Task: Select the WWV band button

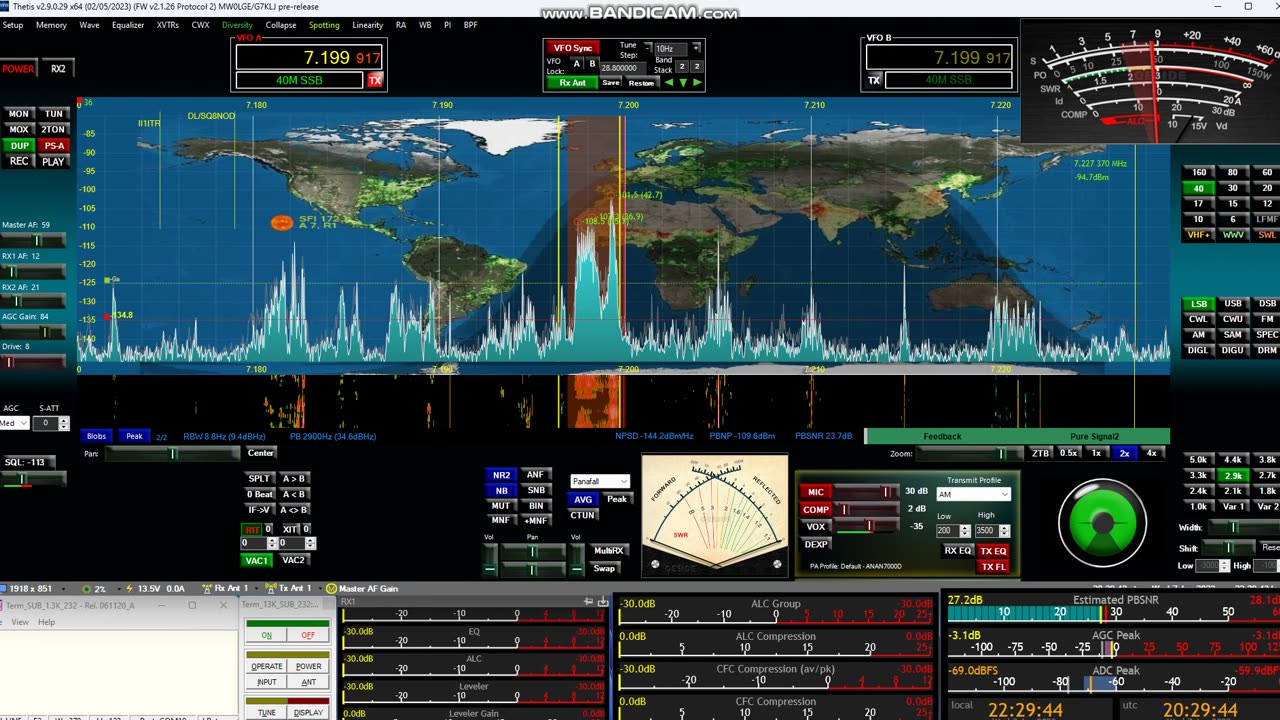Action: click(x=1232, y=235)
